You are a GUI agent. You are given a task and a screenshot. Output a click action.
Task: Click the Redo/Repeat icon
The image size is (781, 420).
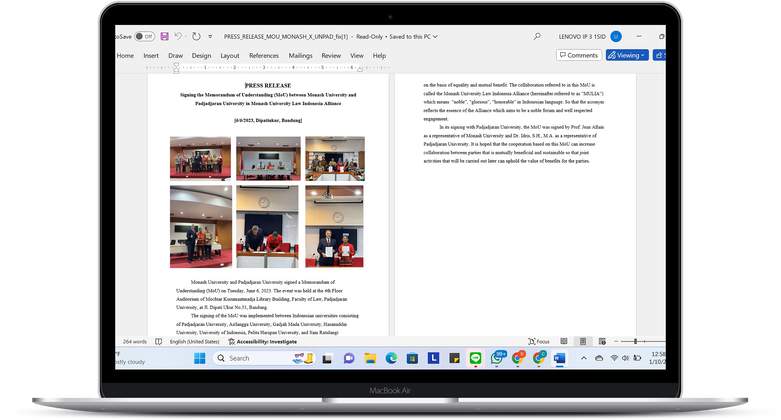click(198, 36)
